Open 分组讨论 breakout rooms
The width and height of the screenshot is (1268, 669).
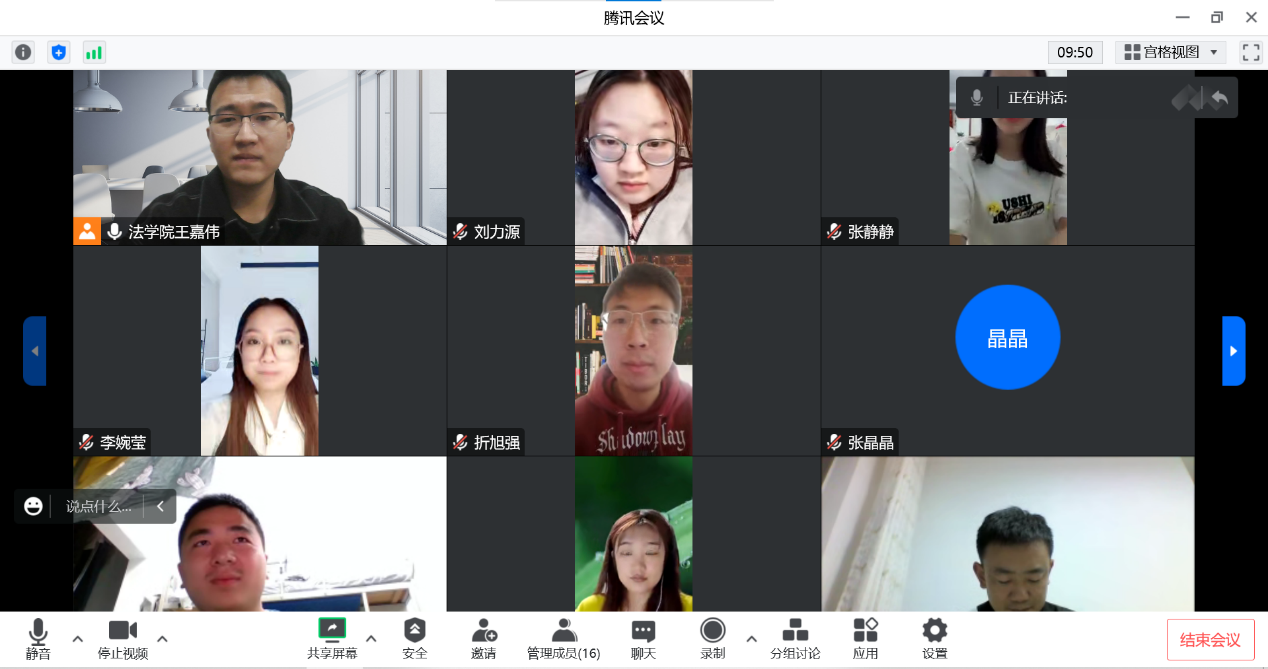coord(795,638)
